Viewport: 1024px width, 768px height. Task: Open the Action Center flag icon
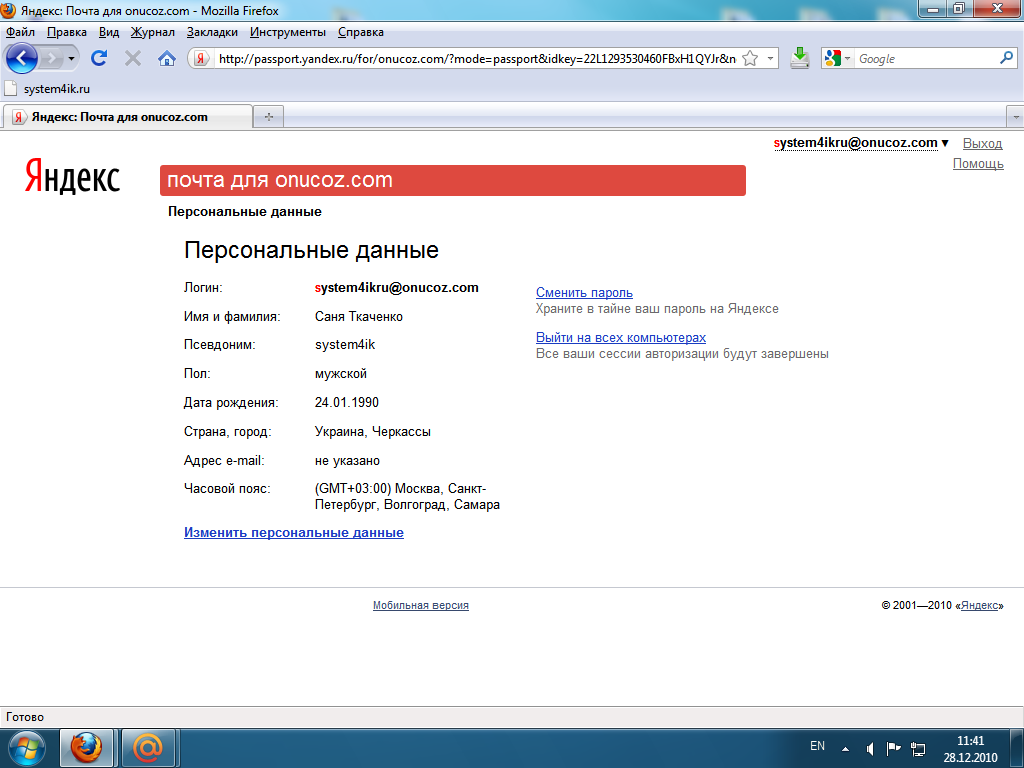pos(893,749)
